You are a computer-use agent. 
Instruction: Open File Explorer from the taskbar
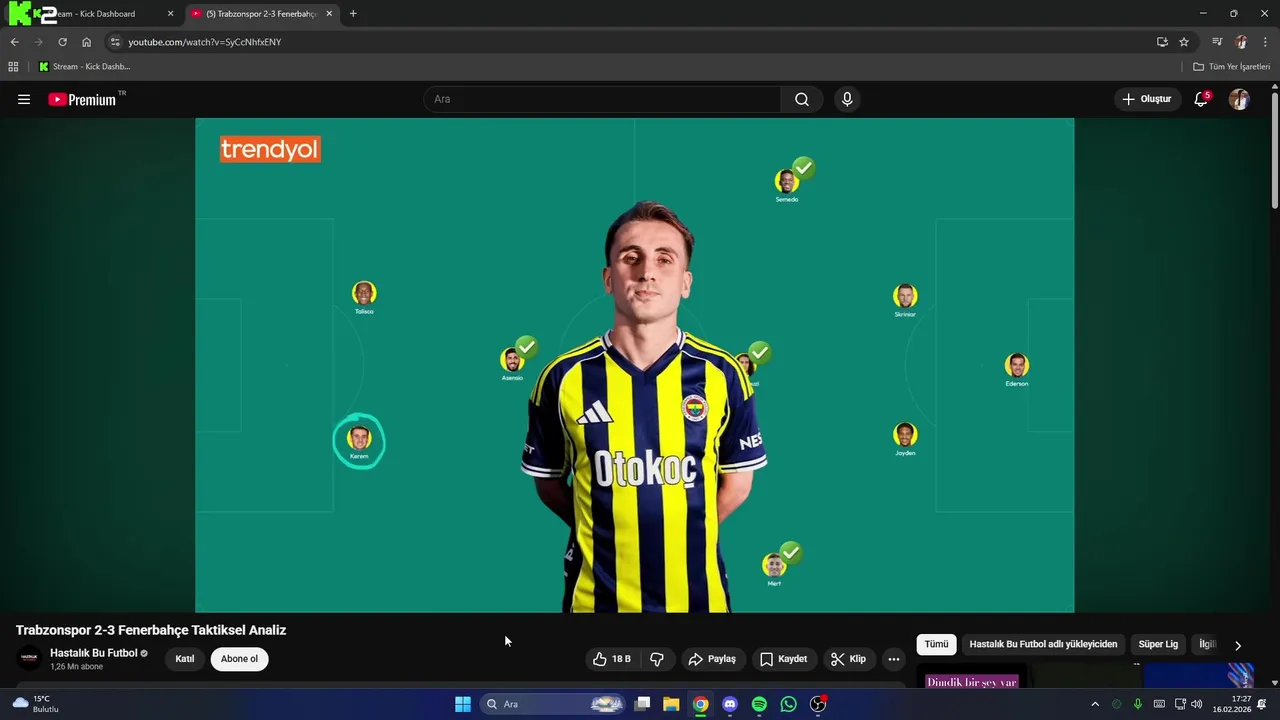click(671, 704)
